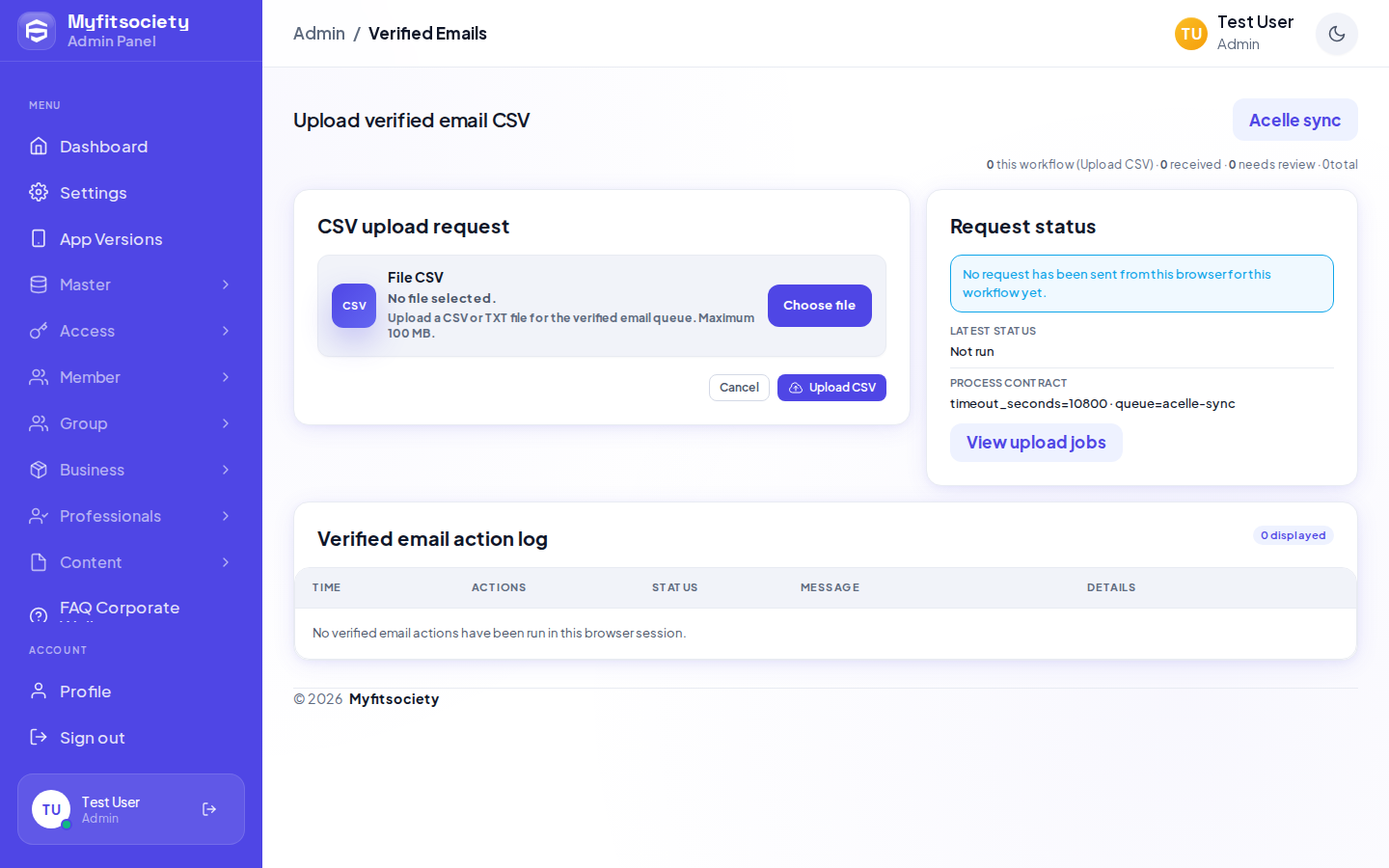
Task: Open the View upload jobs link
Action: pos(1036,443)
